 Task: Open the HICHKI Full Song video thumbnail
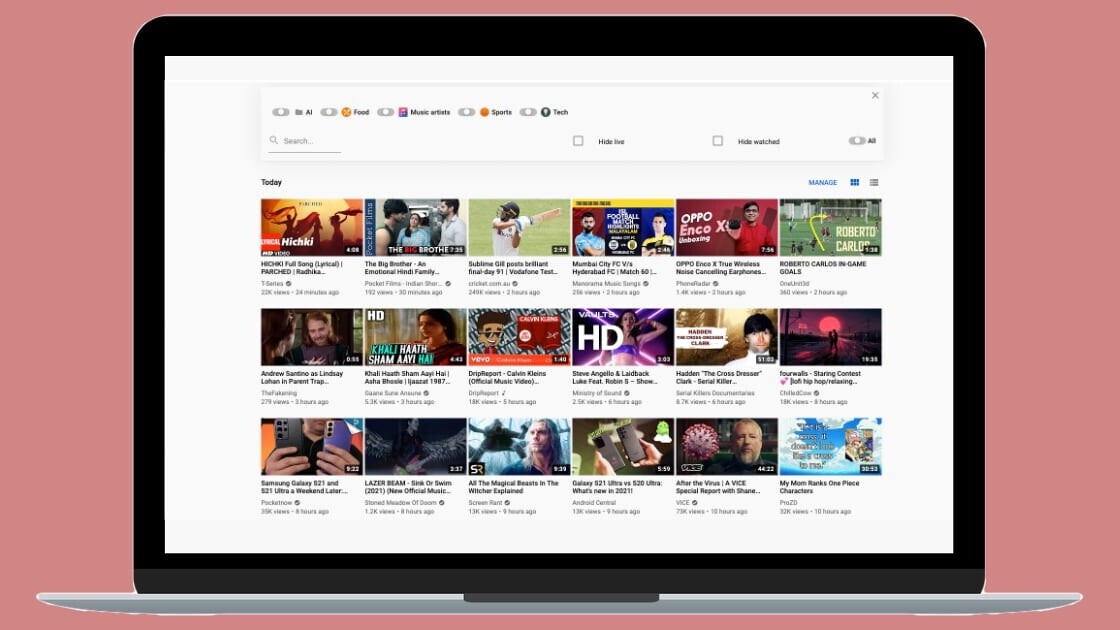coord(312,227)
